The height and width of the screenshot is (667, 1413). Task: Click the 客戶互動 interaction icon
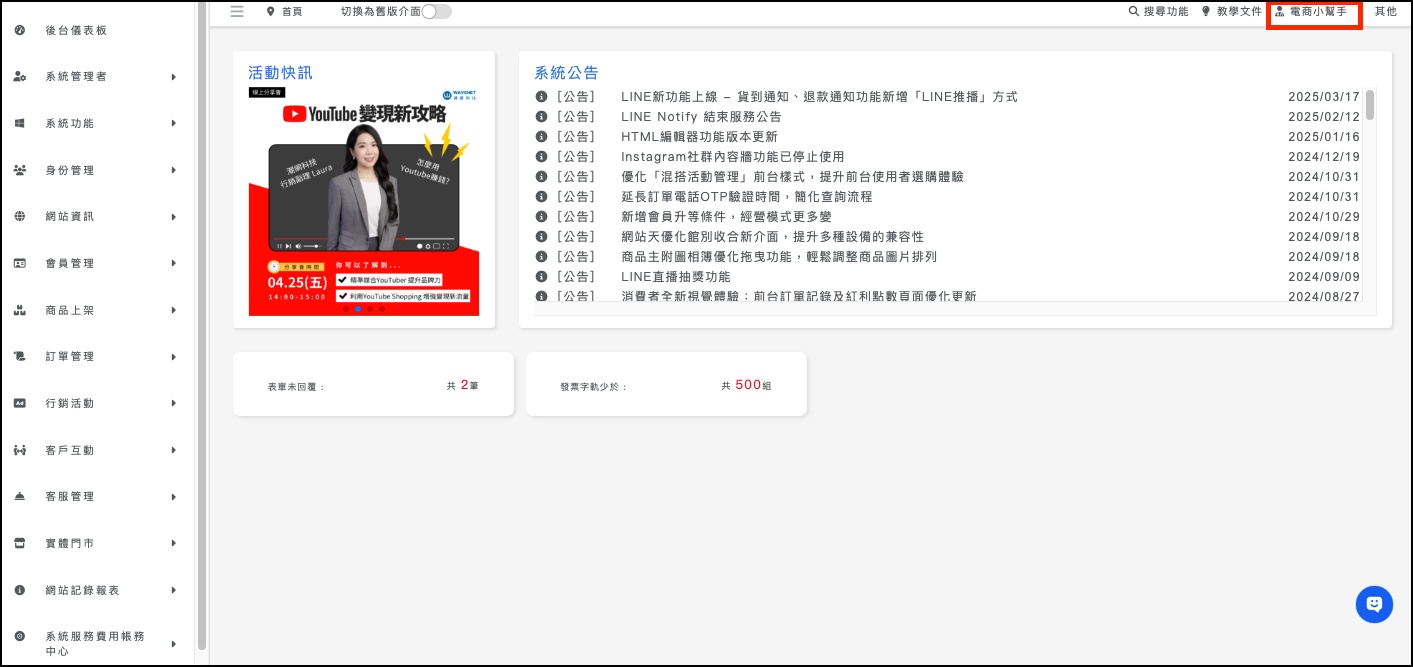20,450
